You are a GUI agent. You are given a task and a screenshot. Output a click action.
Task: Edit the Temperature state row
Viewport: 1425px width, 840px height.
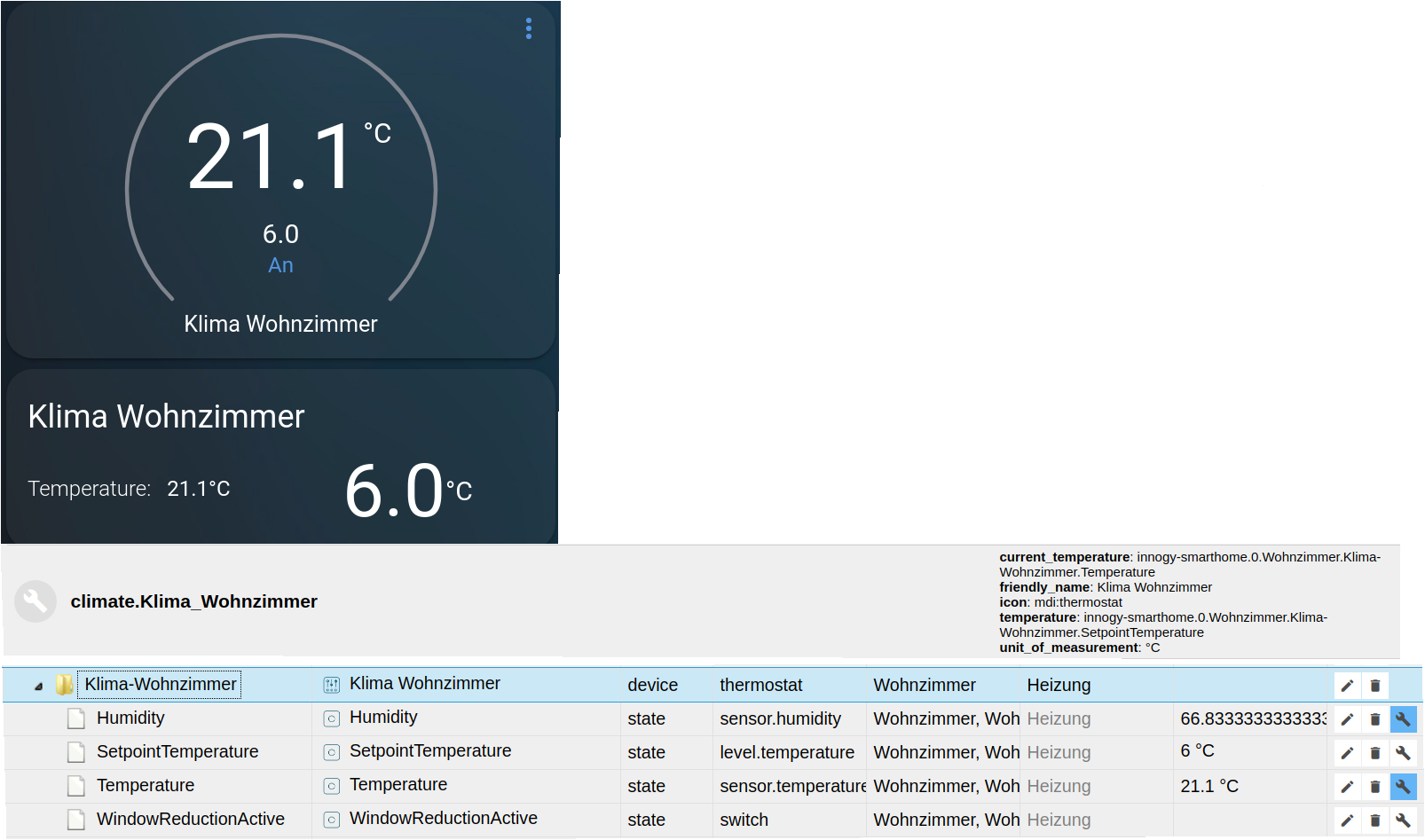point(1347,787)
